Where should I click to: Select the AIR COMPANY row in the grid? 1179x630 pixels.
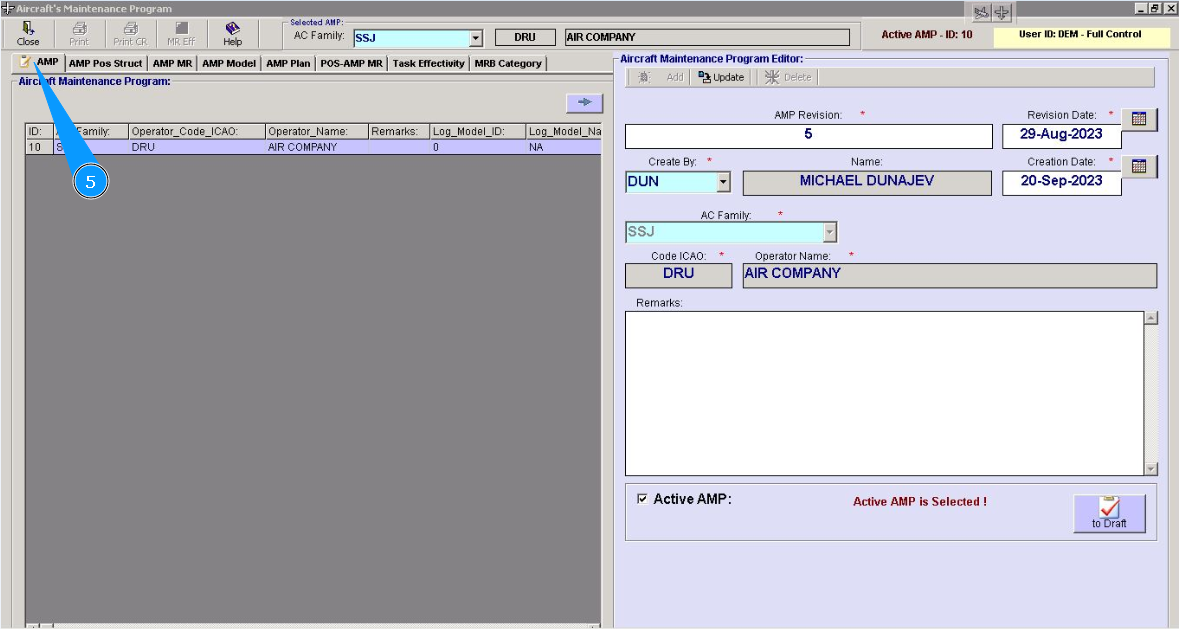point(300,146)
